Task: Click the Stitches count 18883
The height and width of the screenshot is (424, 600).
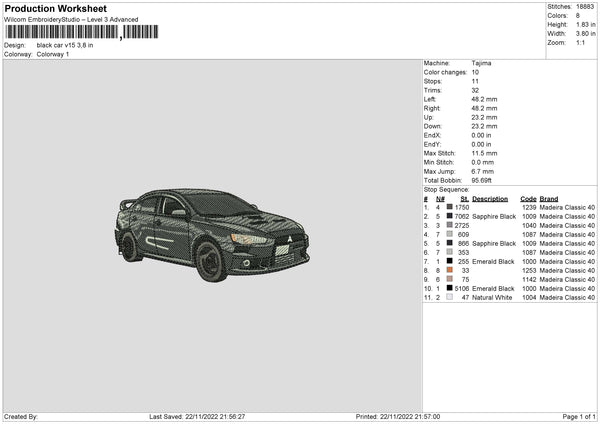Action: click(585, 7)
